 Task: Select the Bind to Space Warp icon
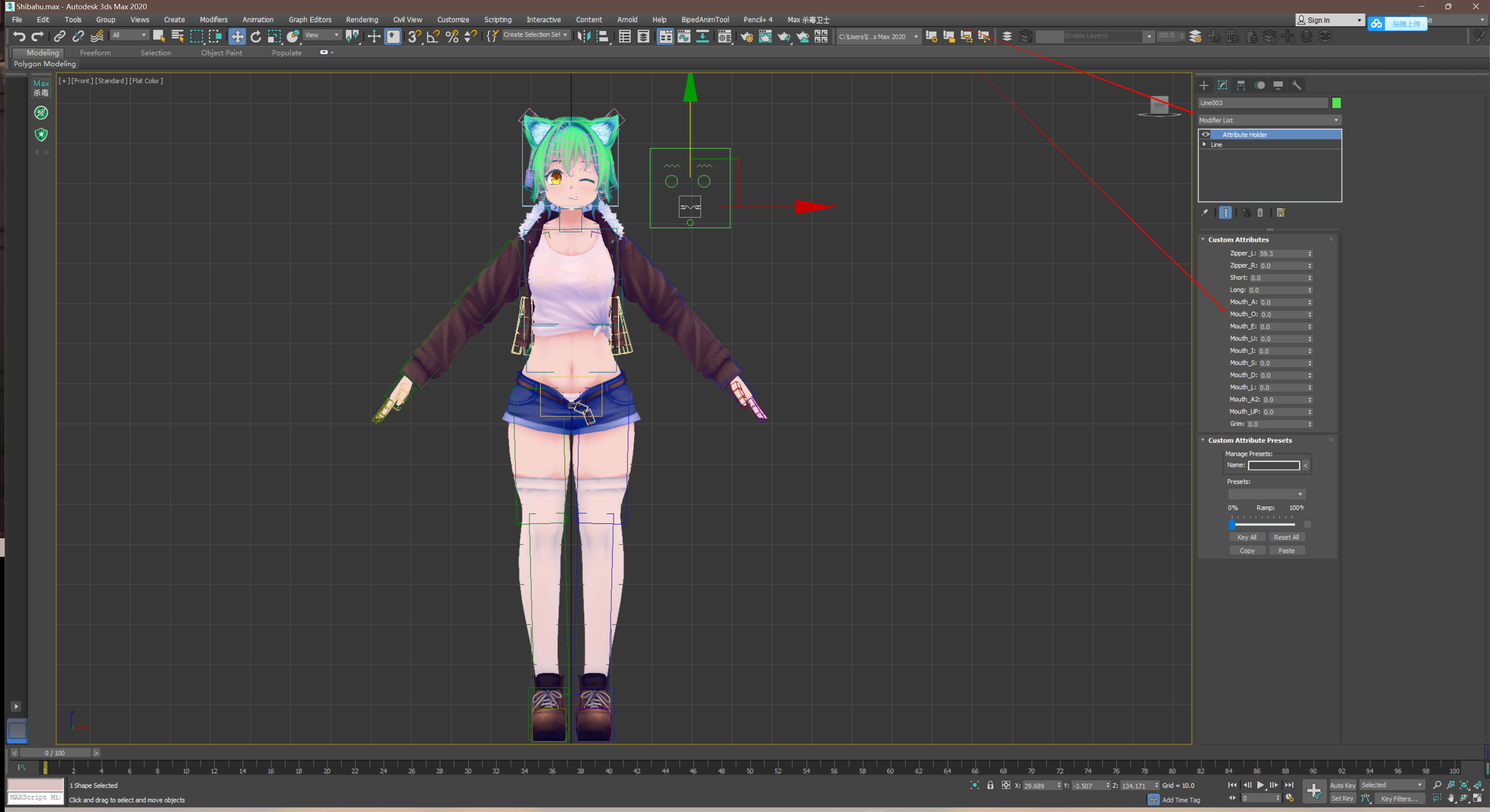coord(97,36)
